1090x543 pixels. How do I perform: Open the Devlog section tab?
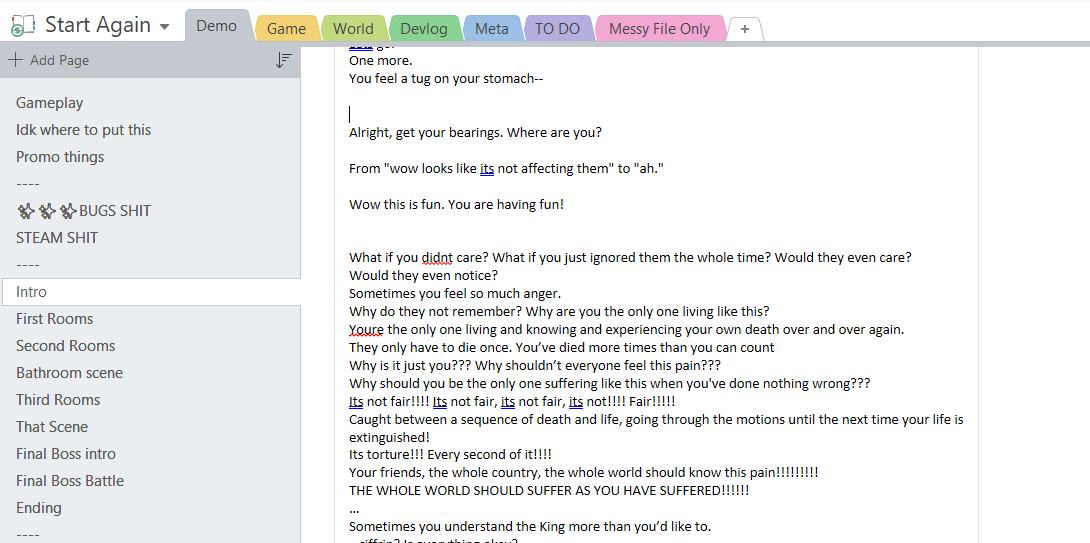click(425, 29)
